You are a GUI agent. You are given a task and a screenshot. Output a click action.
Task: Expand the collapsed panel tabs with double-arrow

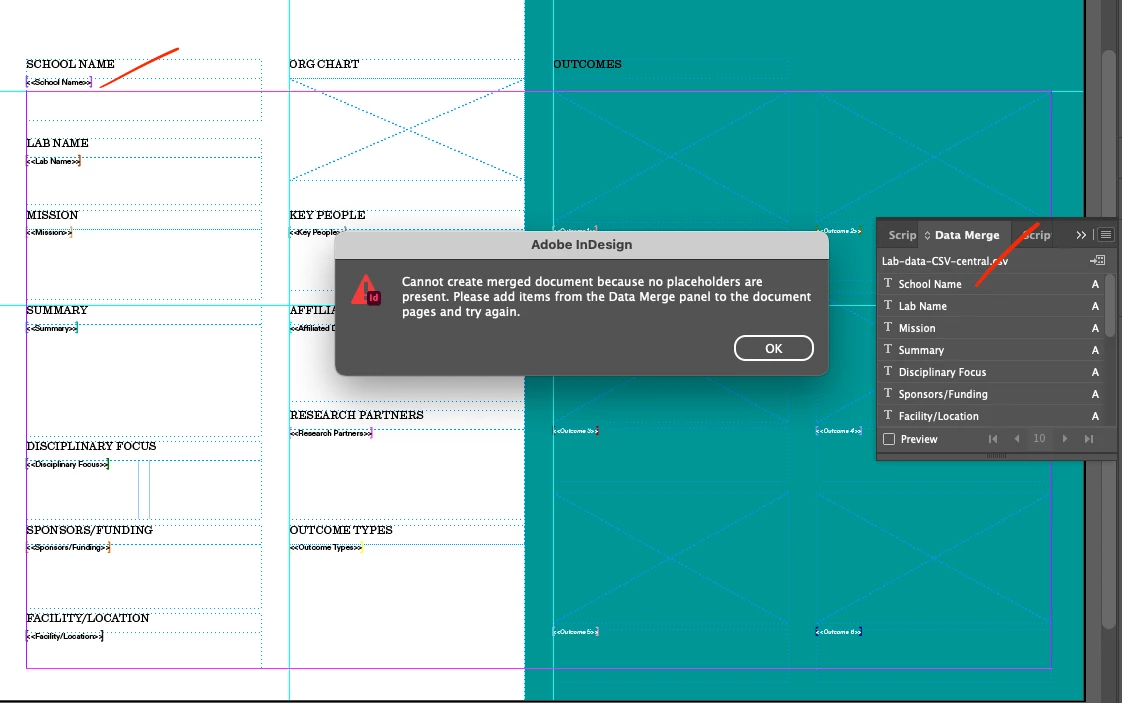(1080, 235)
